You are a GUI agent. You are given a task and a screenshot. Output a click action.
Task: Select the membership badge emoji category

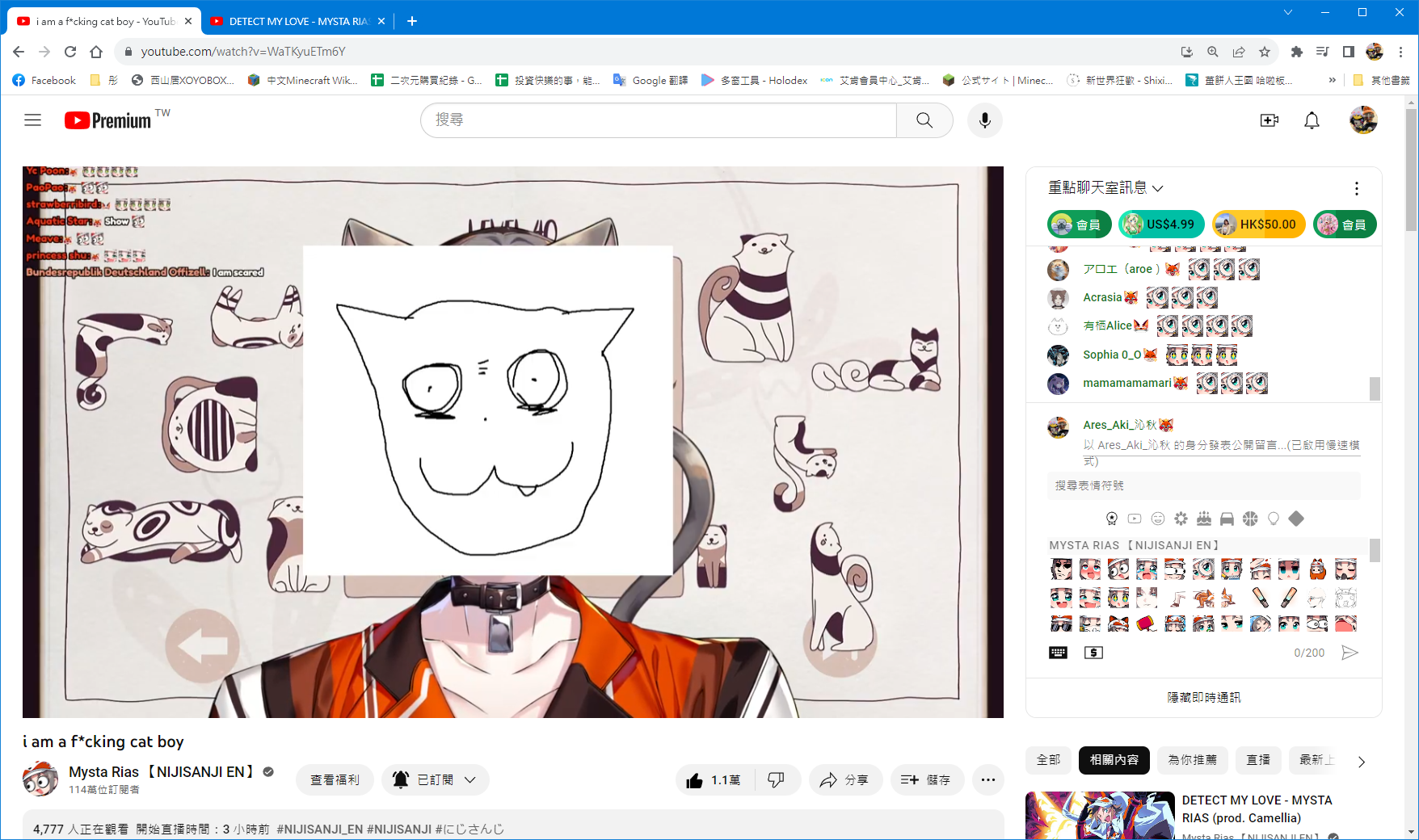tap(1112, 519)
